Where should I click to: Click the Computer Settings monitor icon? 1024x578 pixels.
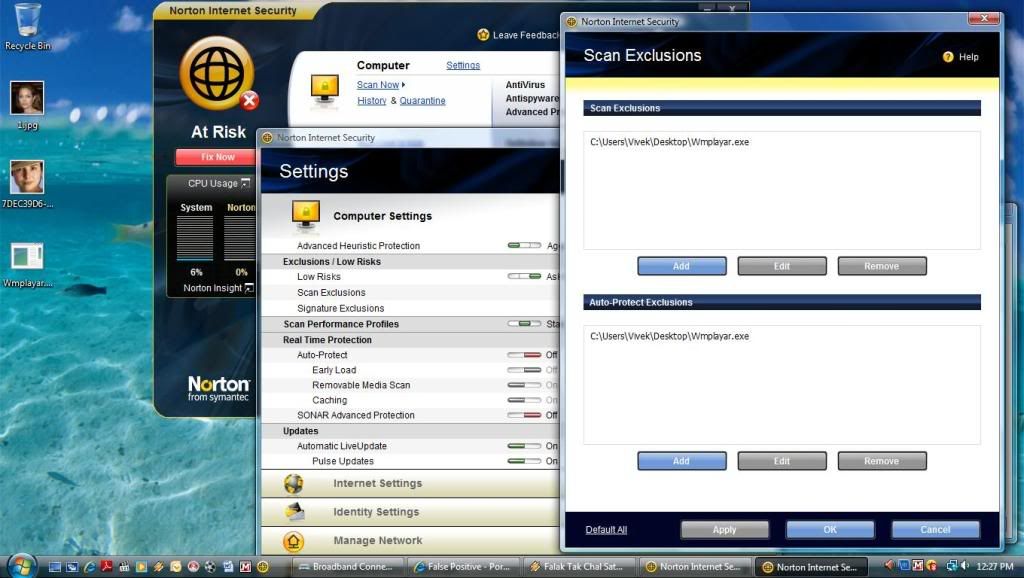pos(306,216)
